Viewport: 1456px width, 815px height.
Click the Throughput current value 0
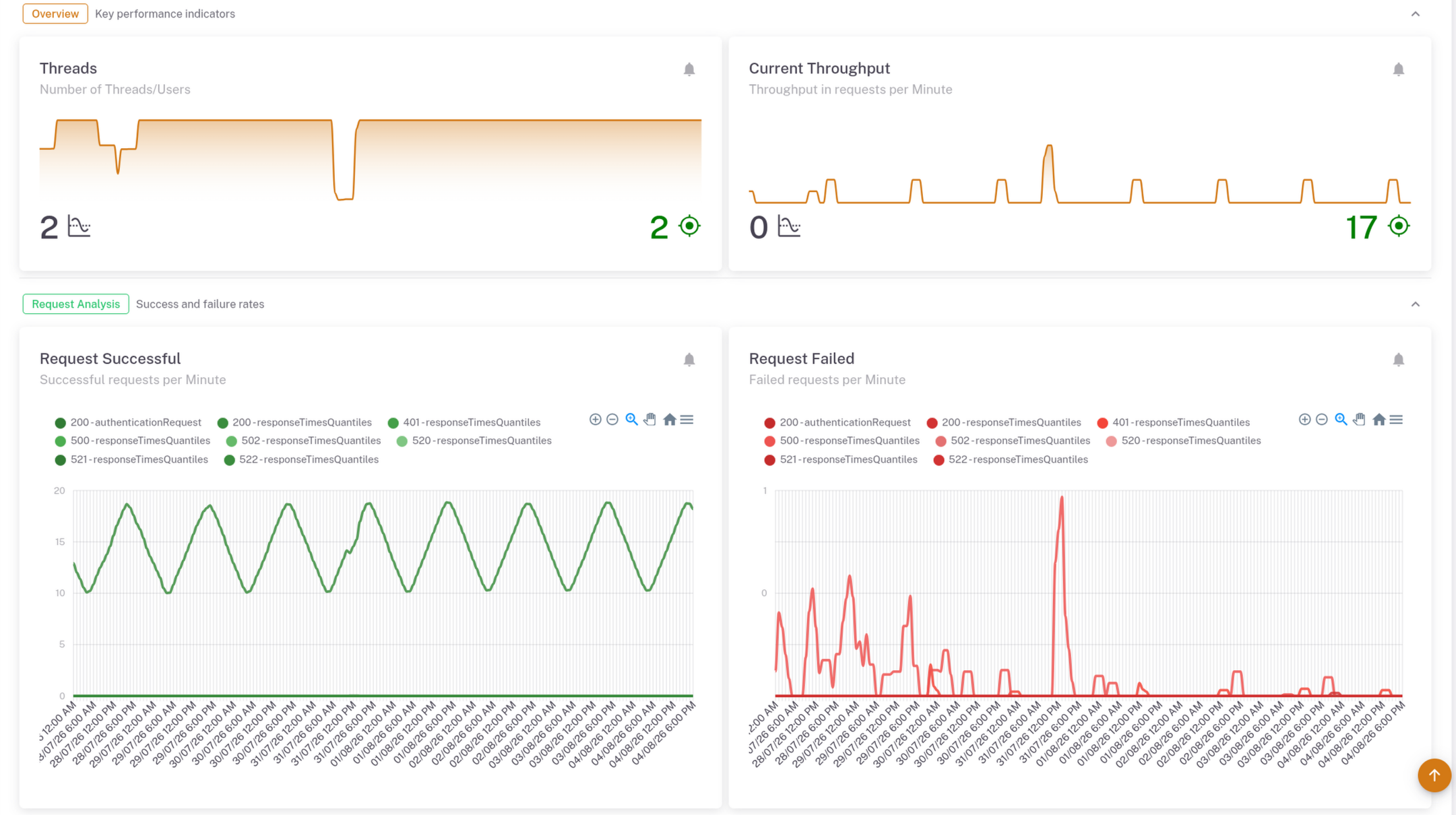(758, 227)
